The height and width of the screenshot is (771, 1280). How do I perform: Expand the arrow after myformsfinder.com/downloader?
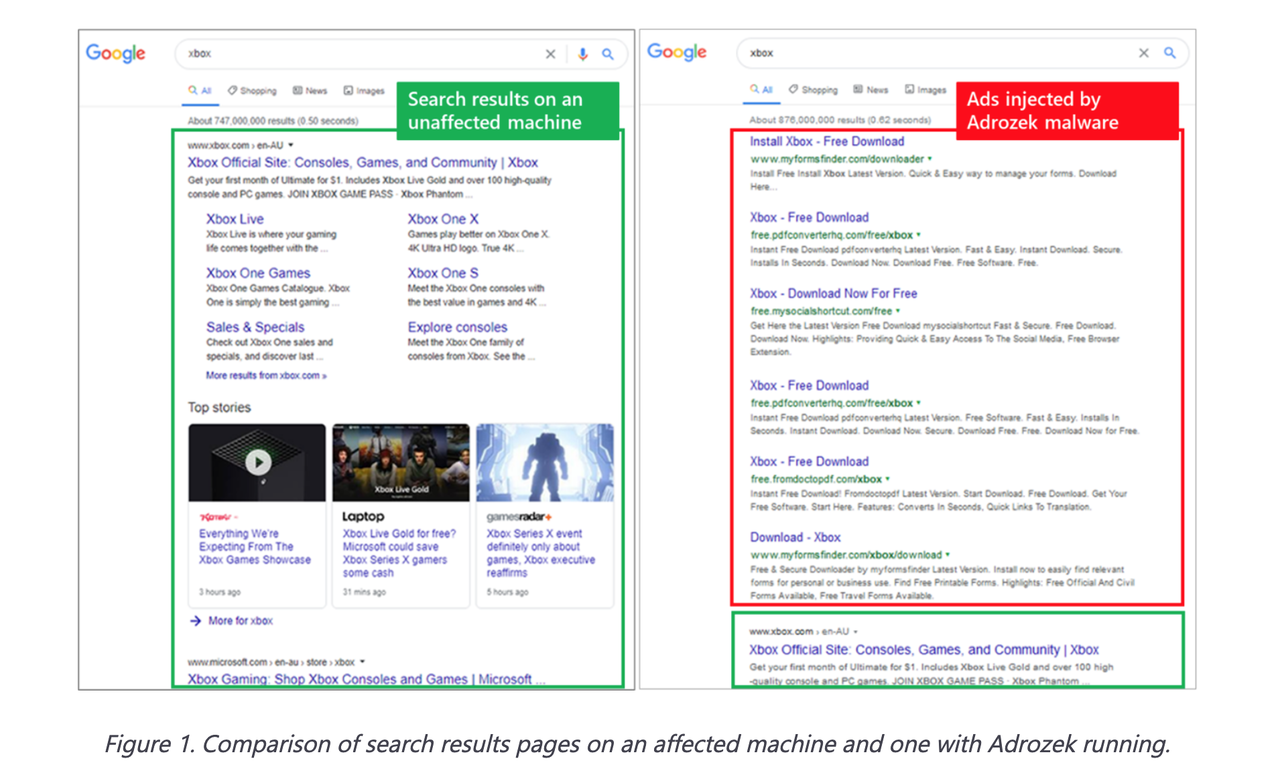(930, 159)
